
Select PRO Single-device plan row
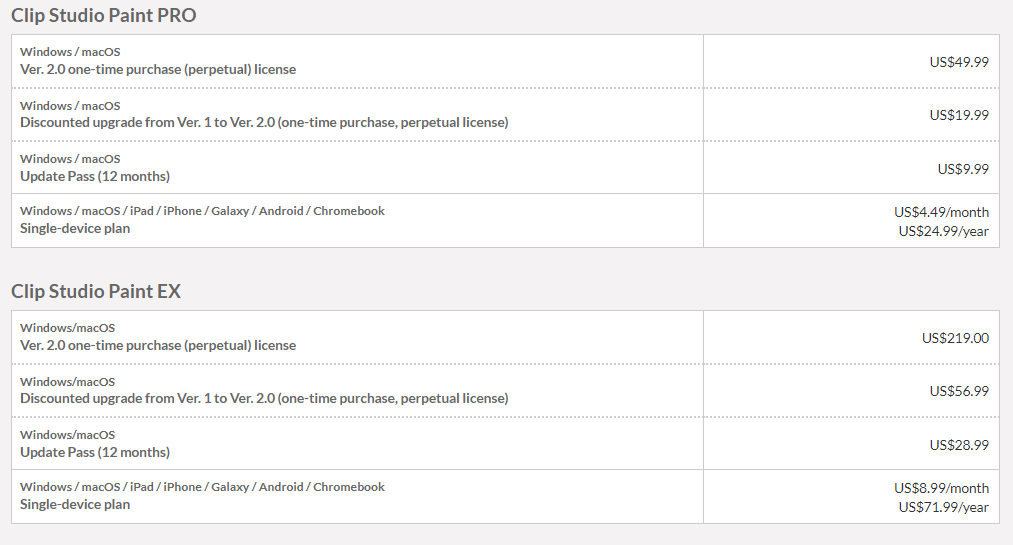505,220
